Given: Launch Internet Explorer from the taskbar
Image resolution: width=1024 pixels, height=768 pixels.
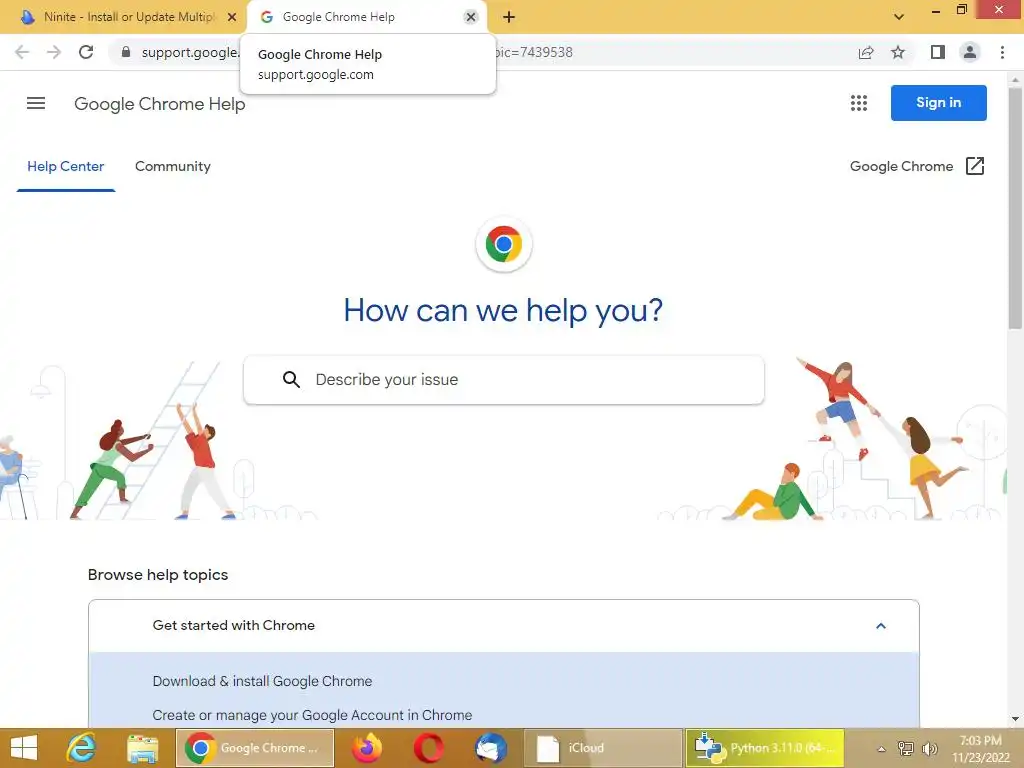Looking at the screenshot, I should pos(82,748).
